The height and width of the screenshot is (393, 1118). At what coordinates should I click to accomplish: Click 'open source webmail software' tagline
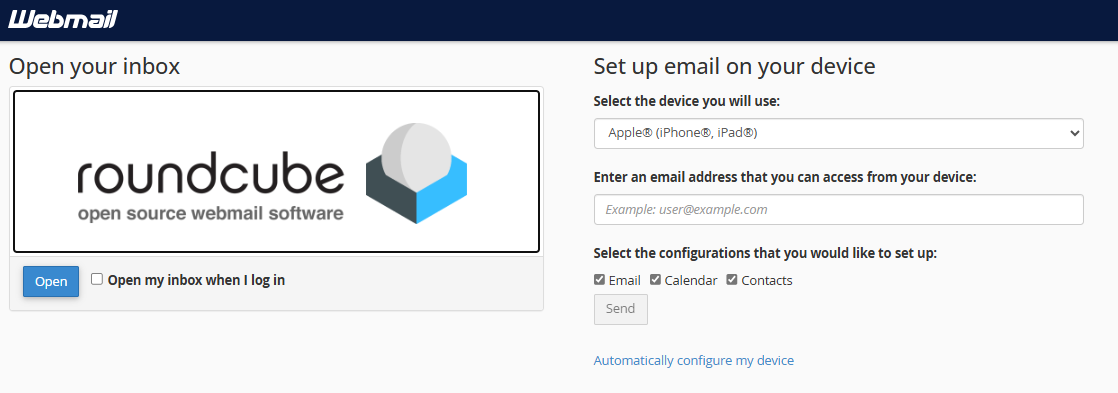211,213
